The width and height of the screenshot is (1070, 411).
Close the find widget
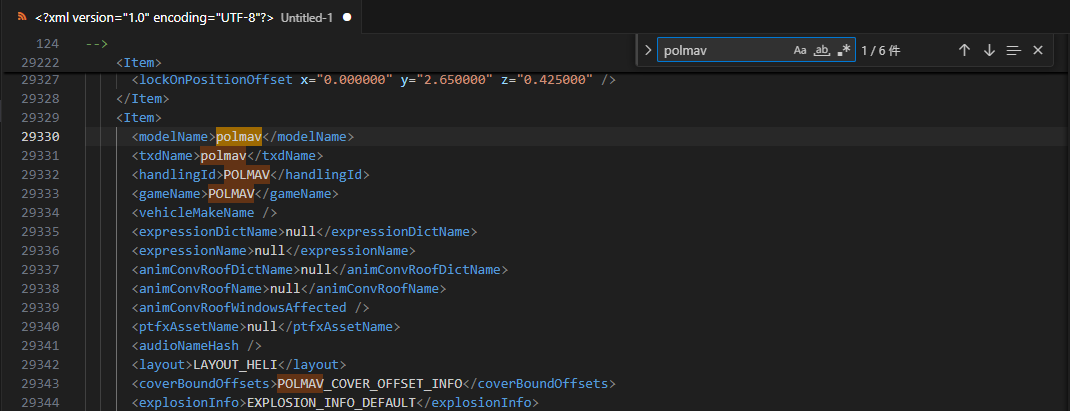[x=1038, y=50]
